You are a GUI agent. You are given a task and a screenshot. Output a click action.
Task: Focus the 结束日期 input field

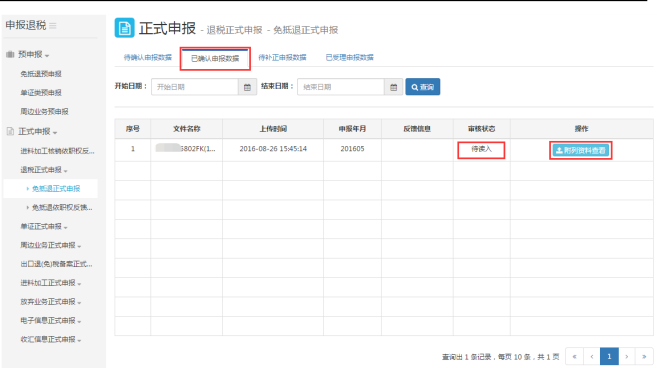point(341,87)
